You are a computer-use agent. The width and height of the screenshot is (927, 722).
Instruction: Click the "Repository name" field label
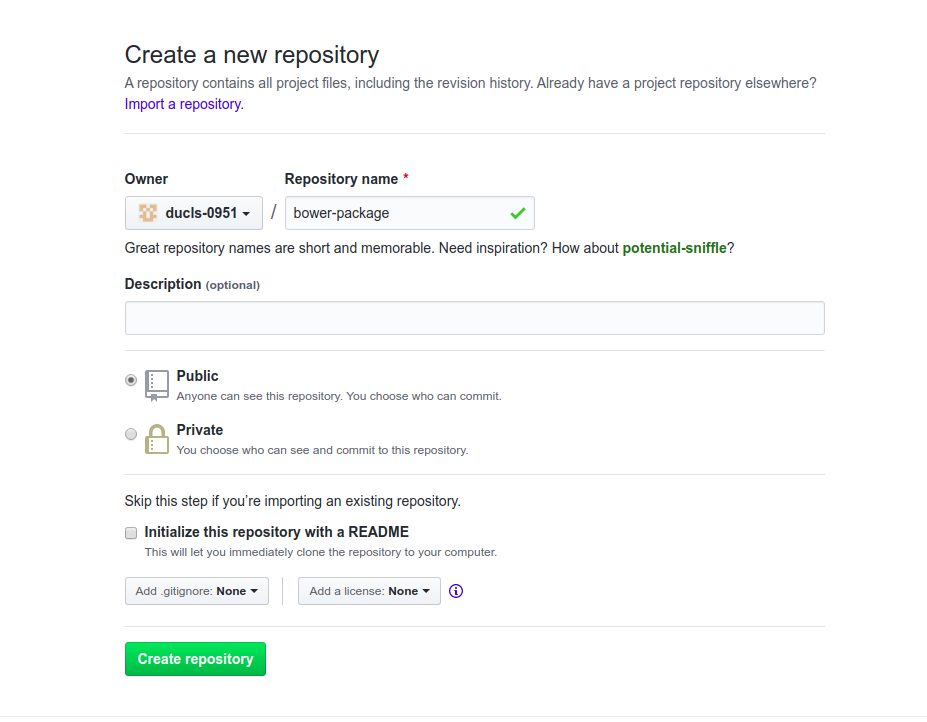pos(342,179)
